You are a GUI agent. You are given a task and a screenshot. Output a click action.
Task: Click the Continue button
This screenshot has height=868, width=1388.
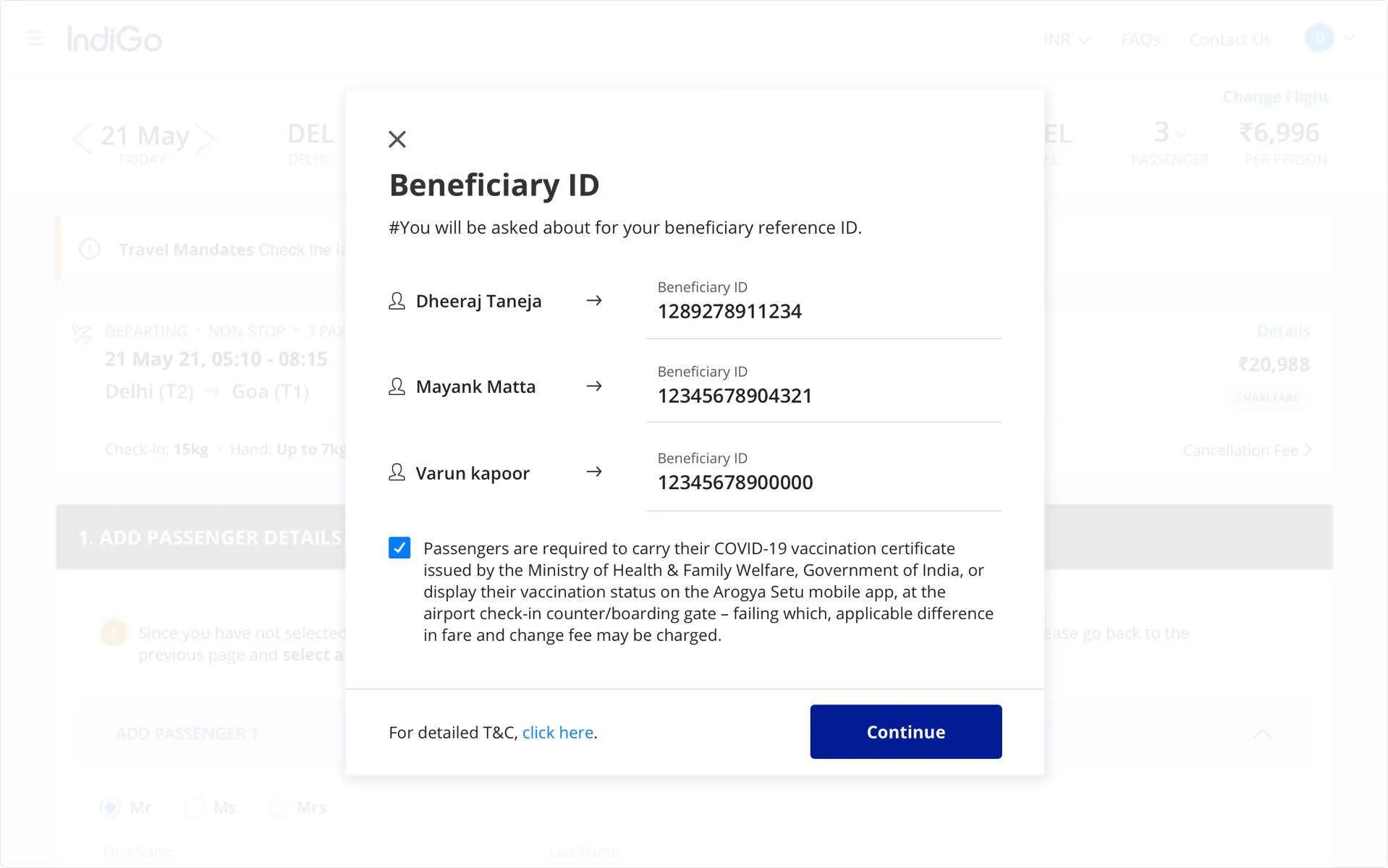point(906,732)
